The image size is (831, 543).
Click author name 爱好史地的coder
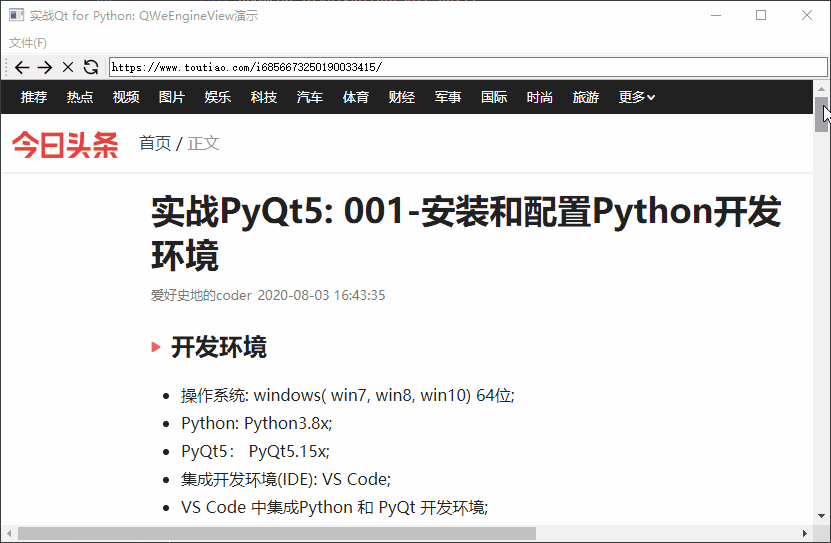(x=201, y=295)
